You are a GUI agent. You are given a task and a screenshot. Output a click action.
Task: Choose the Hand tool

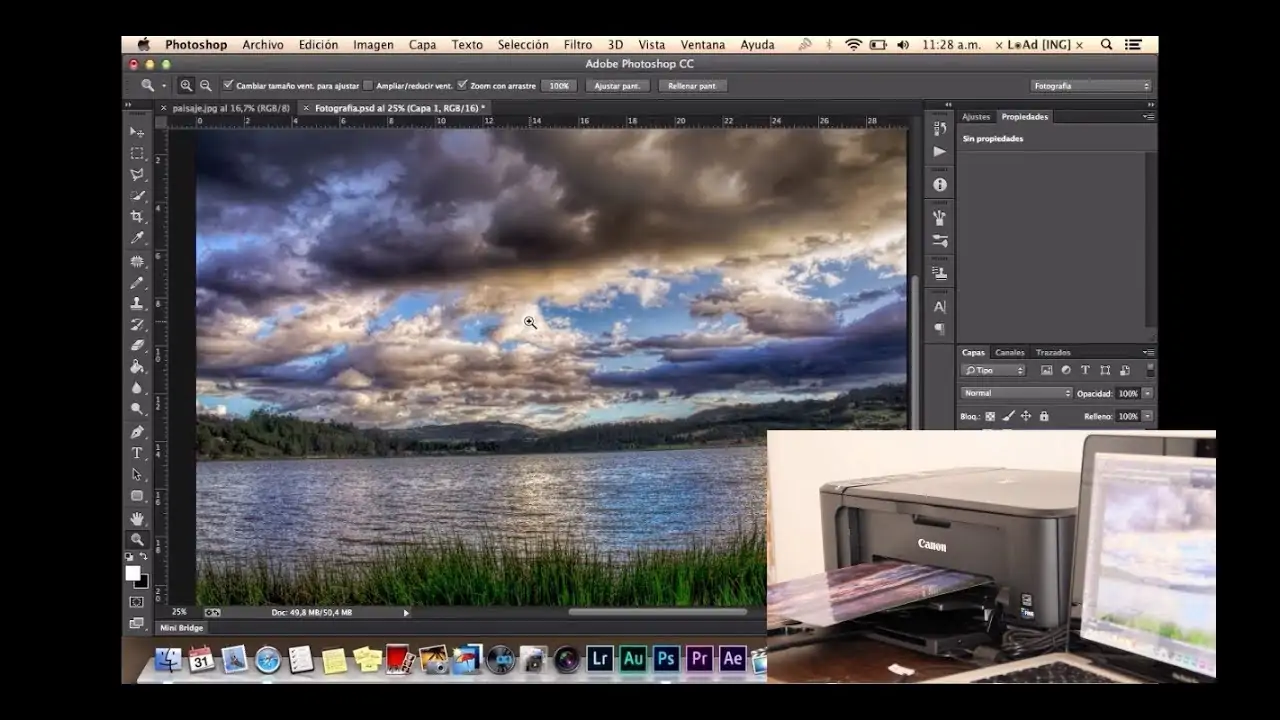pyautogui.click(x=137, y=518)
